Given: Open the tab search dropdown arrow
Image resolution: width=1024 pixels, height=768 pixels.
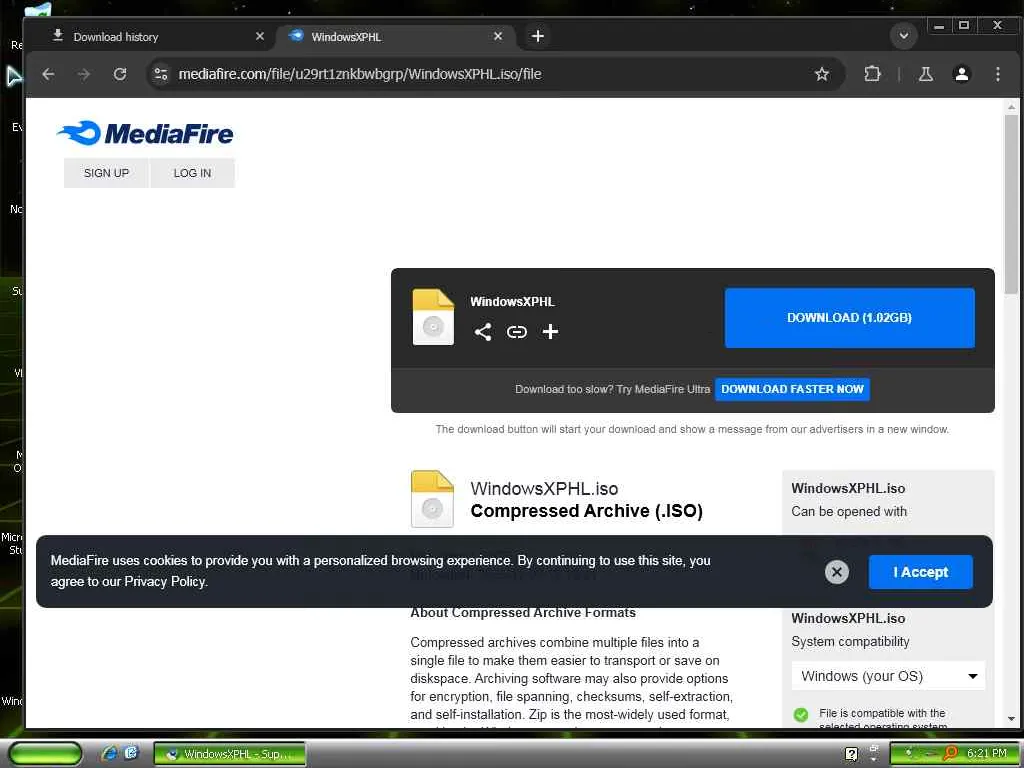Looking at the screenshot, I should pyautogui.click(x=904, y=36).
